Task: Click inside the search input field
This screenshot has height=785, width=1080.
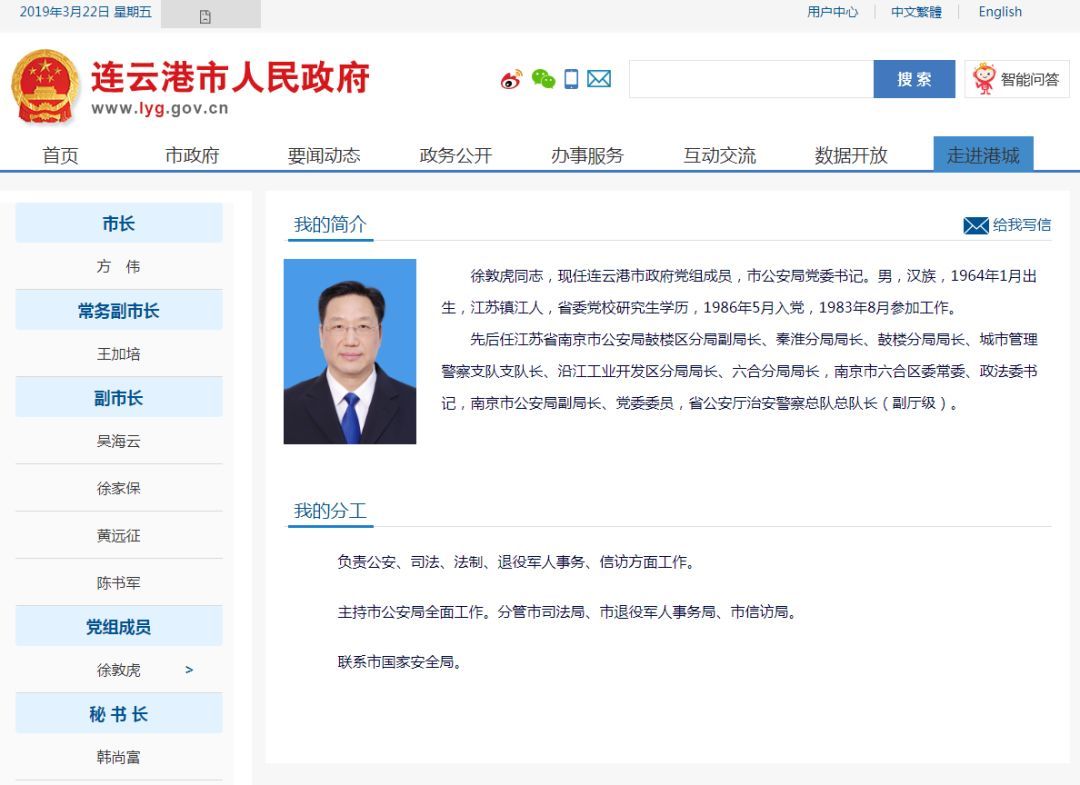Action: point(750,79)
